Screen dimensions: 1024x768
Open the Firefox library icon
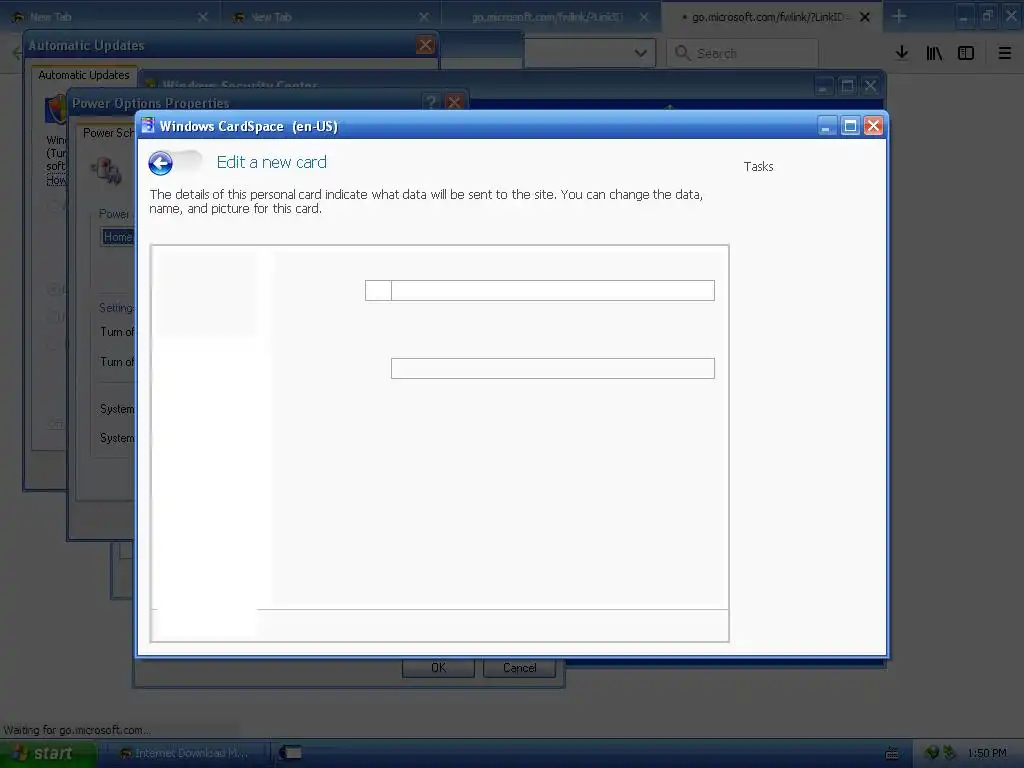[934, 53]
